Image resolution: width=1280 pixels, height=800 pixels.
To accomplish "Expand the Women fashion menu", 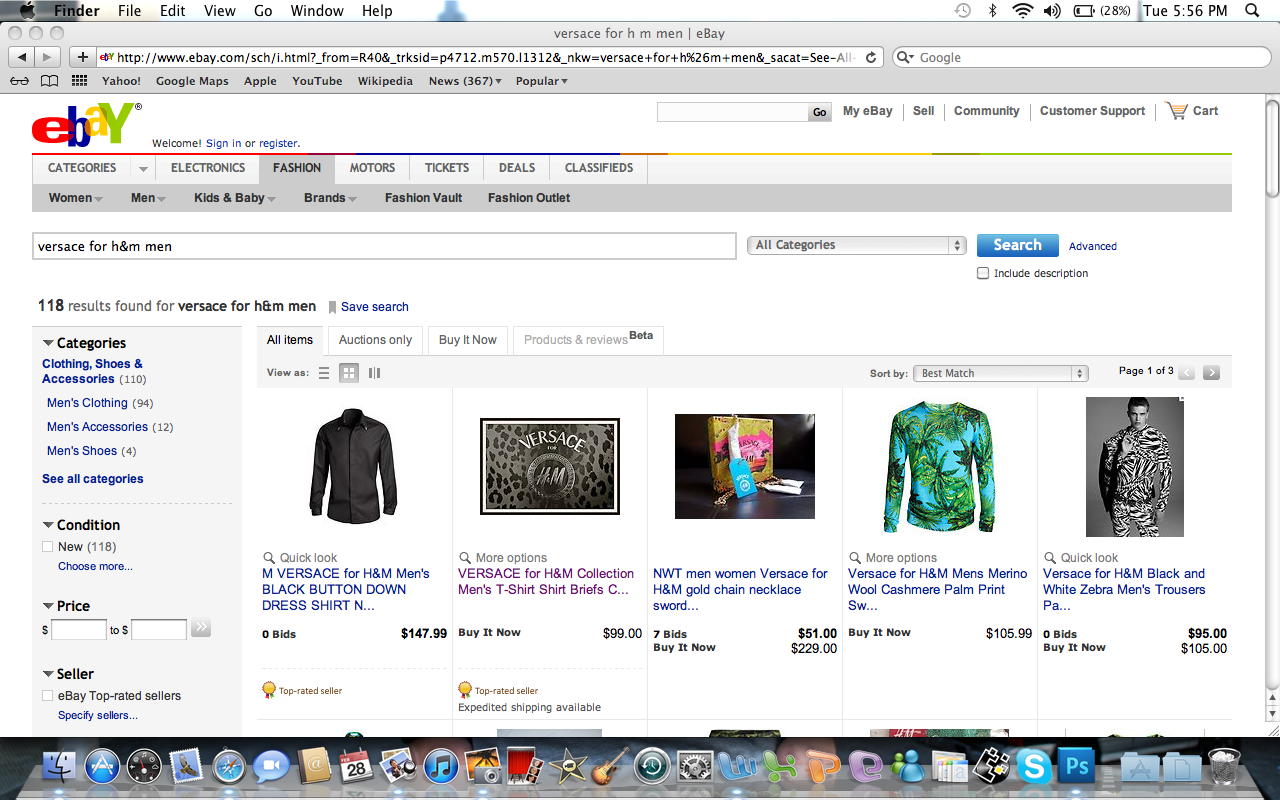I will click(x=76, y=198).
